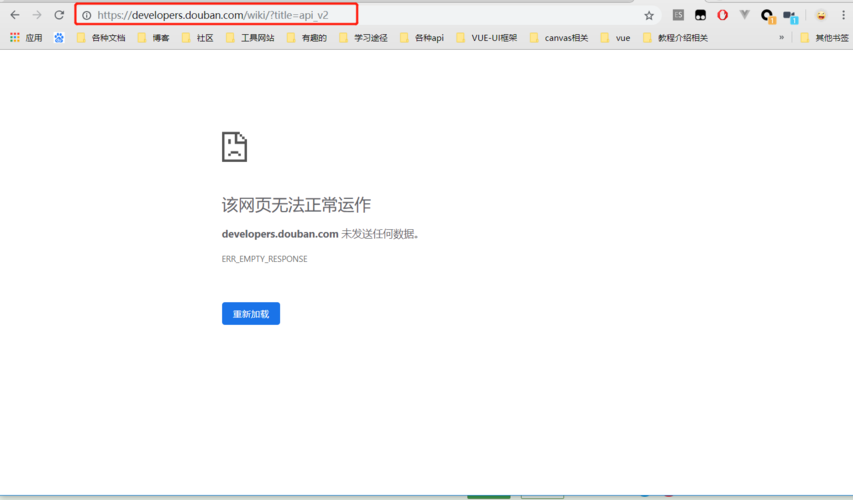
Task: Click the ERR_EMPTY_RESPONSE error code text
Action: (264, 259)
